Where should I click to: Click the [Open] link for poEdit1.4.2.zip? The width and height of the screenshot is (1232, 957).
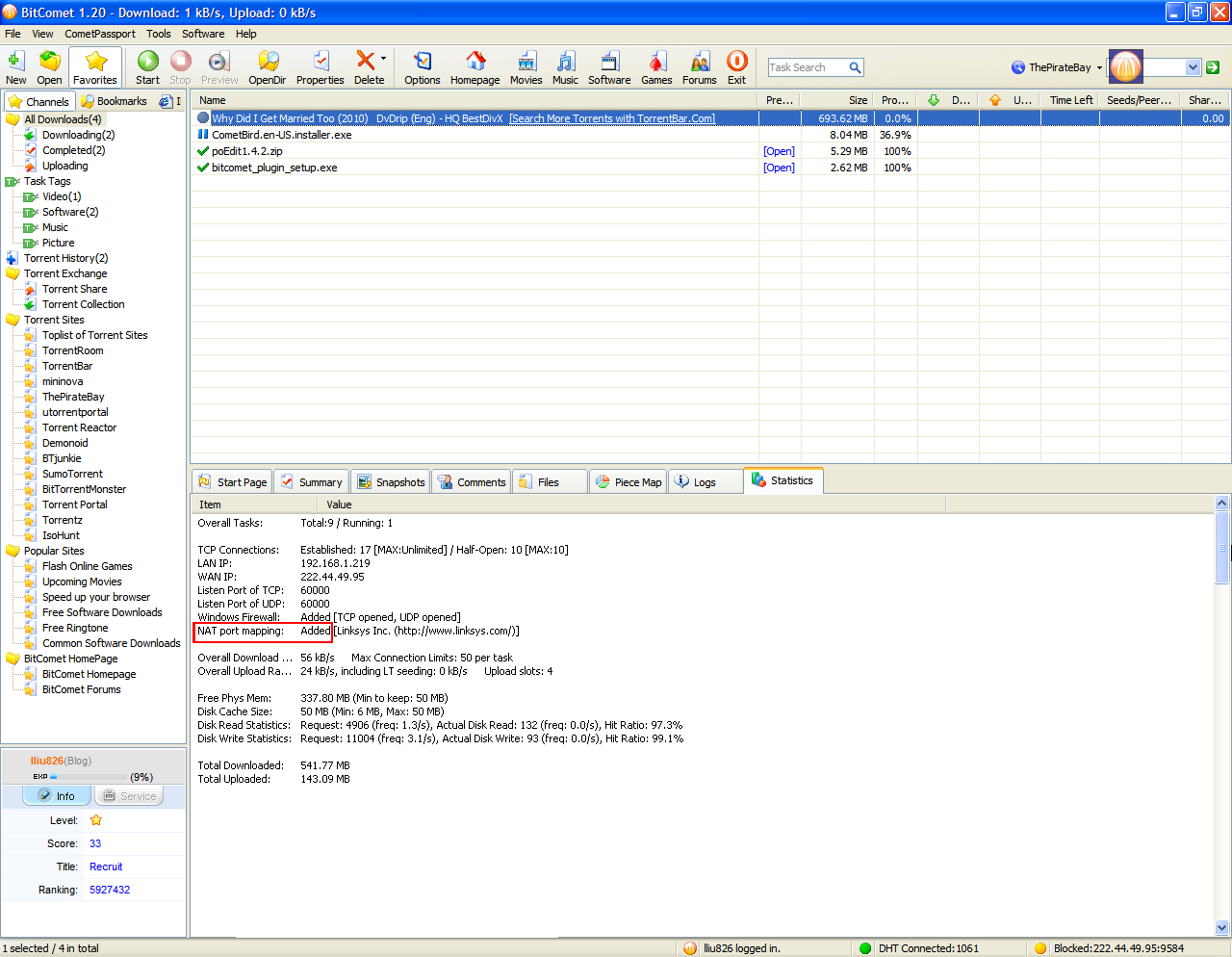[779, 151]
